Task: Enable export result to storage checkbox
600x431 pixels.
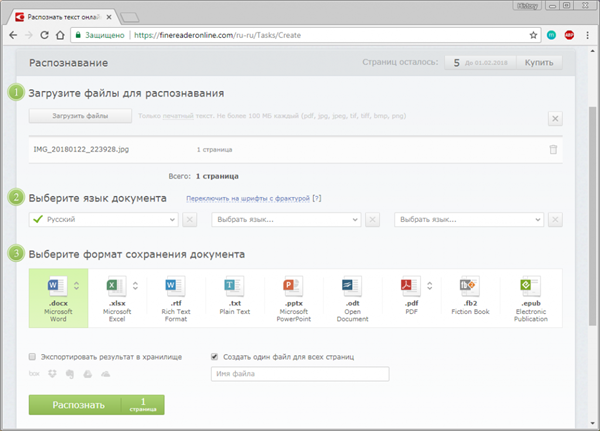Action: pos(32,357)
